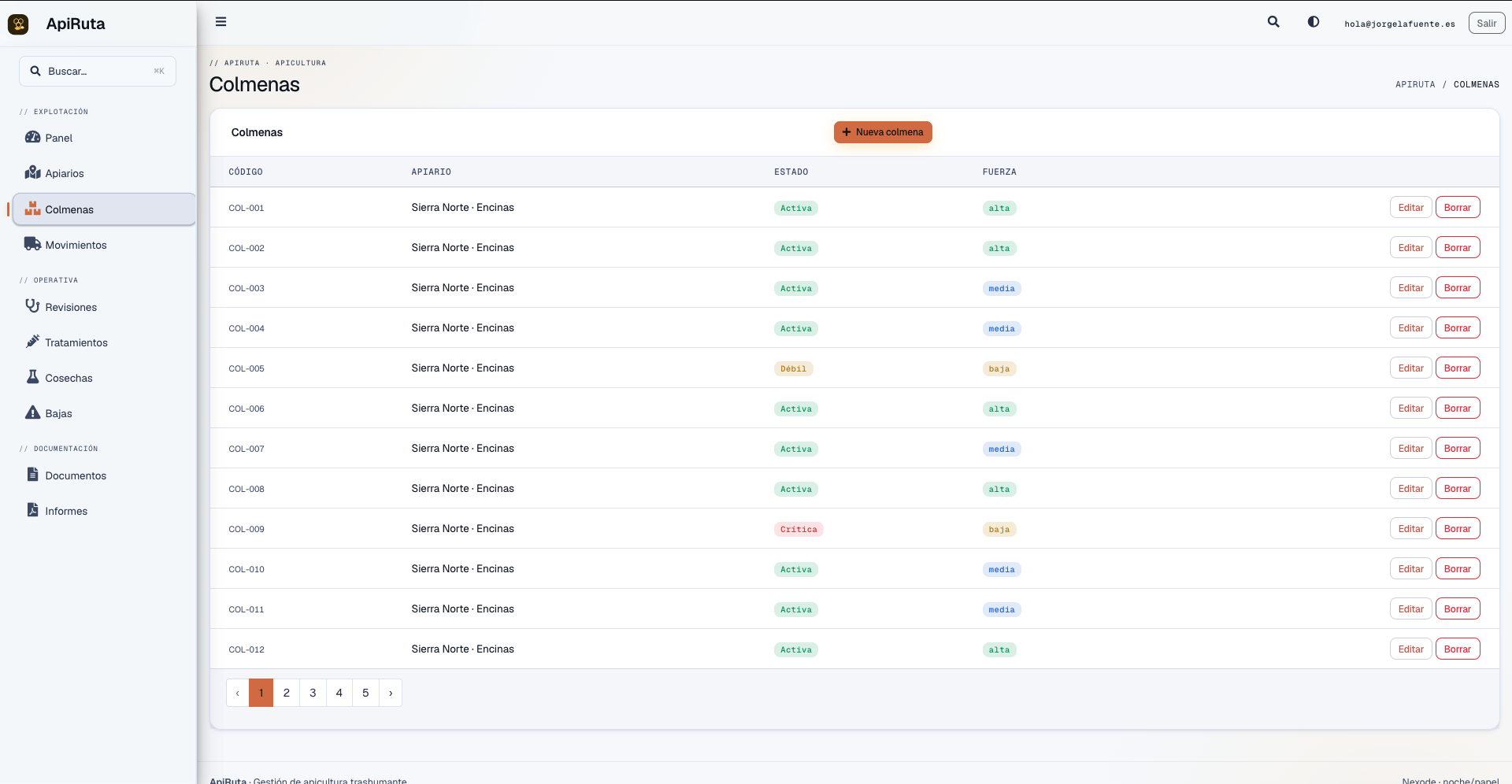This screenshot has height=784, width=1512.
Task: Open search via top bar magnifier icon
Action: (1273, 22)
